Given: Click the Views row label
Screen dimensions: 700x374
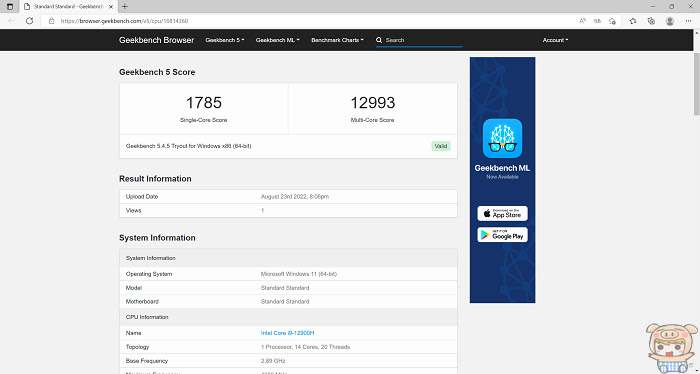Looking at the screenshot, I should pos(133,210).
